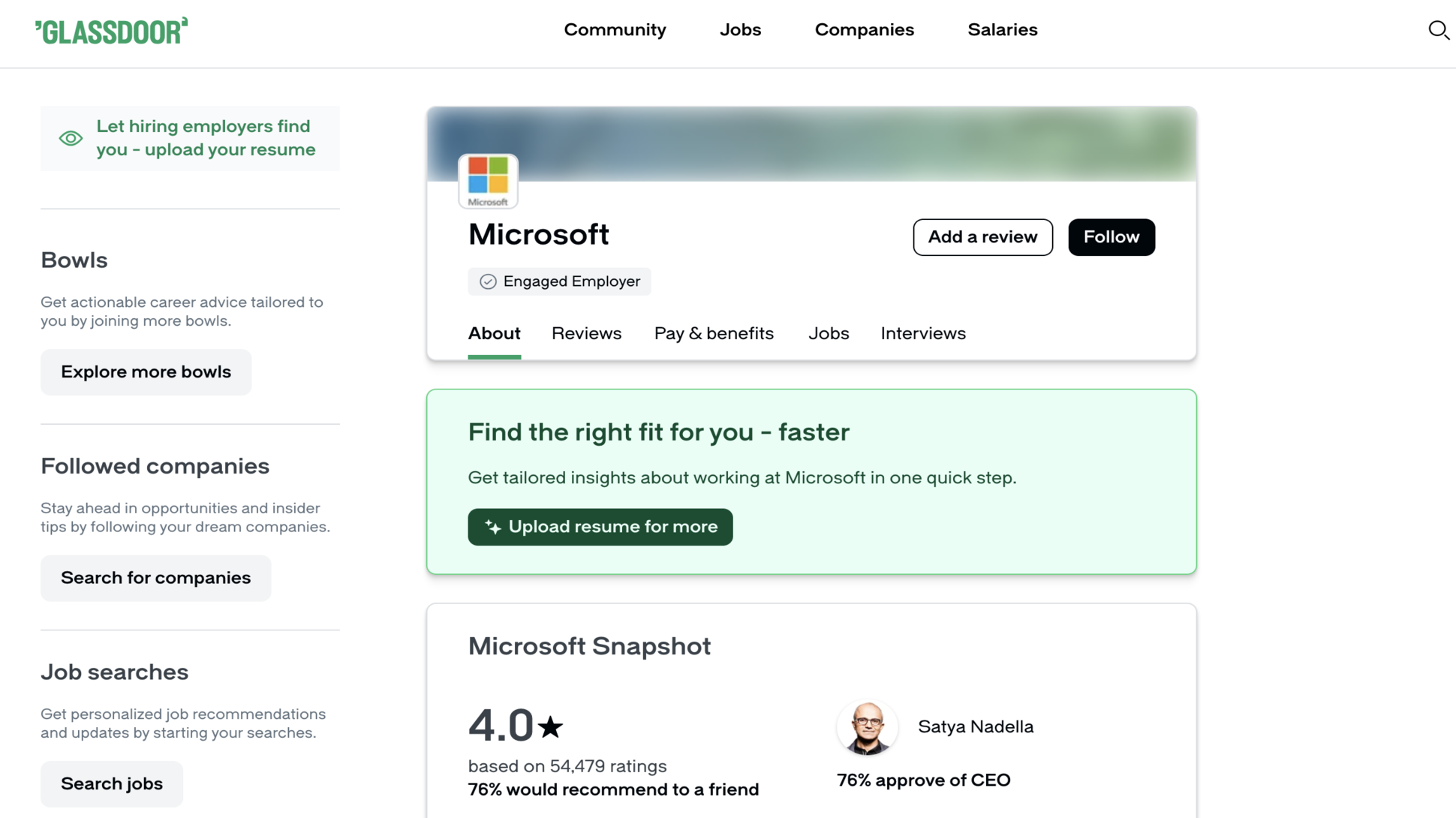Viewport: 1456px width, 818px height.
Task: Switch to the Pay & benefits tab
Action: coord(714,333)
